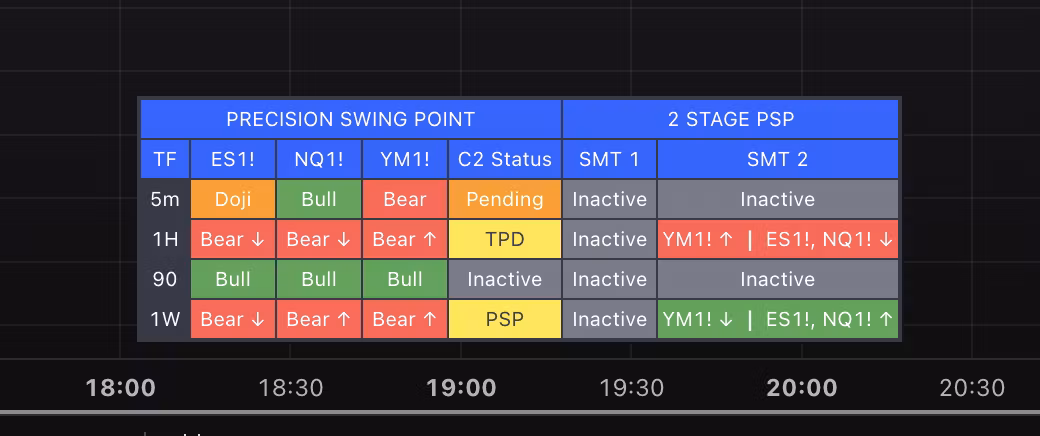The width and height of the screenshot is (1040, 436).
Task: Click the 19:00 time axis label
Action: [x=461, y=387]
